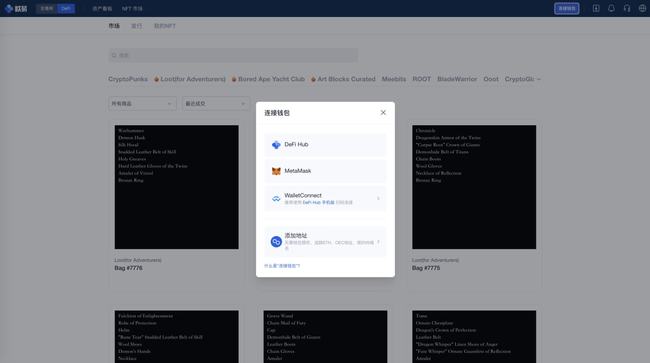Switch to DeFi mode toggle in header
The width and height of the screenshot is (650, 363).
click(x=66, y=8)
